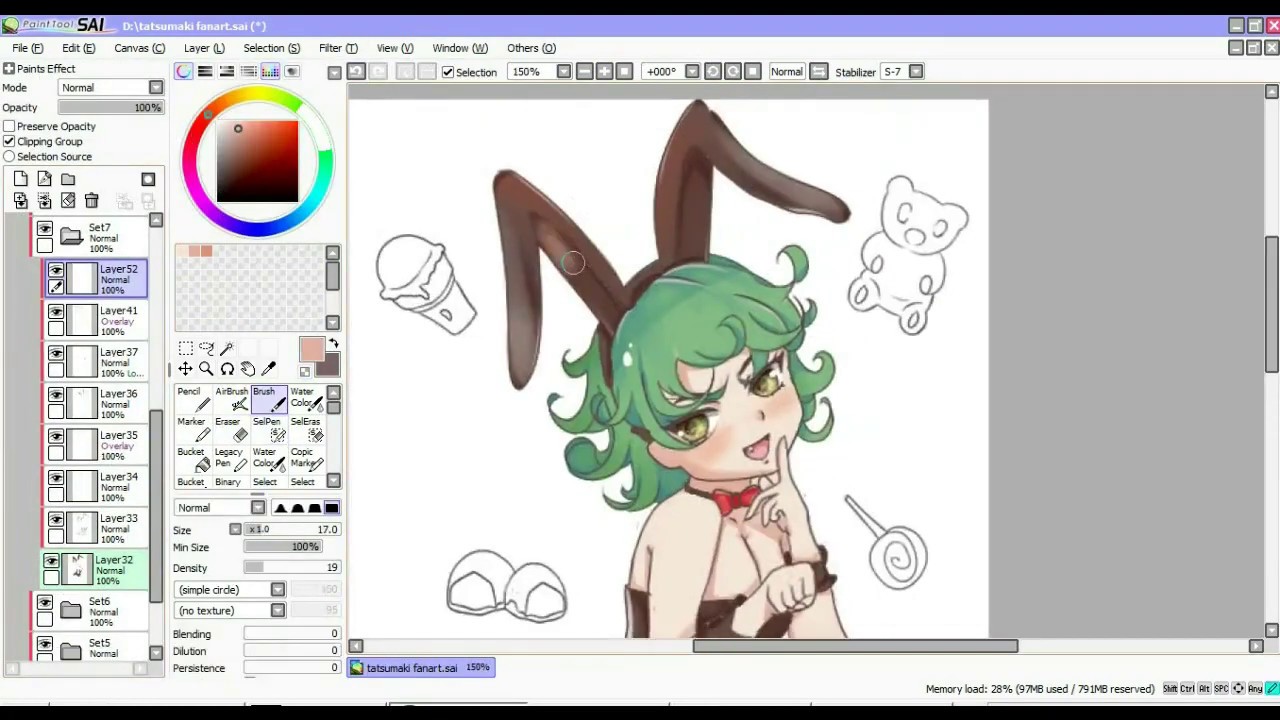Activate the eyedropper color picker tool

point(269,369)
